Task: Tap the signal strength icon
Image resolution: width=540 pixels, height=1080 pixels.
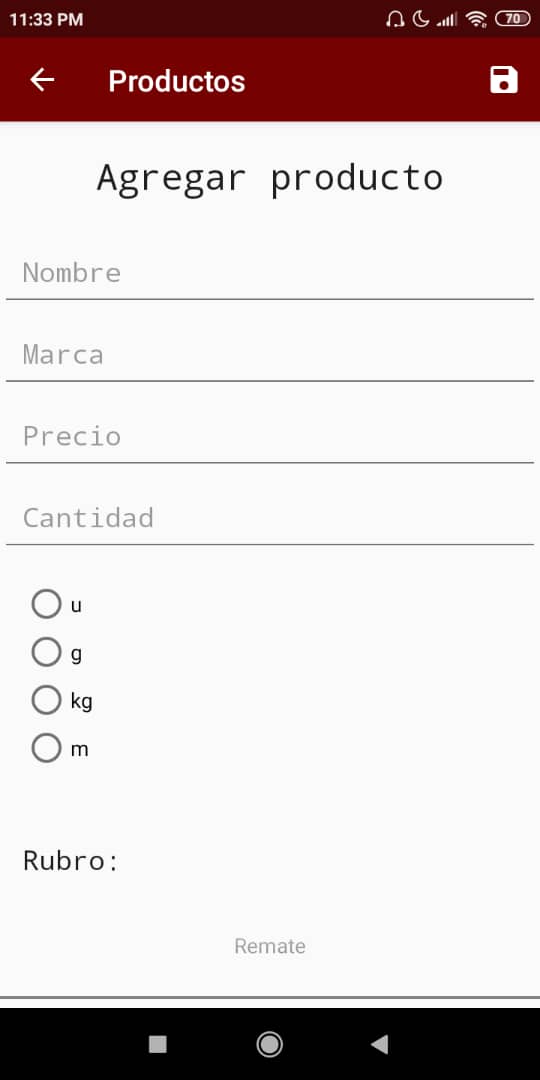Action: pos(447,19)
